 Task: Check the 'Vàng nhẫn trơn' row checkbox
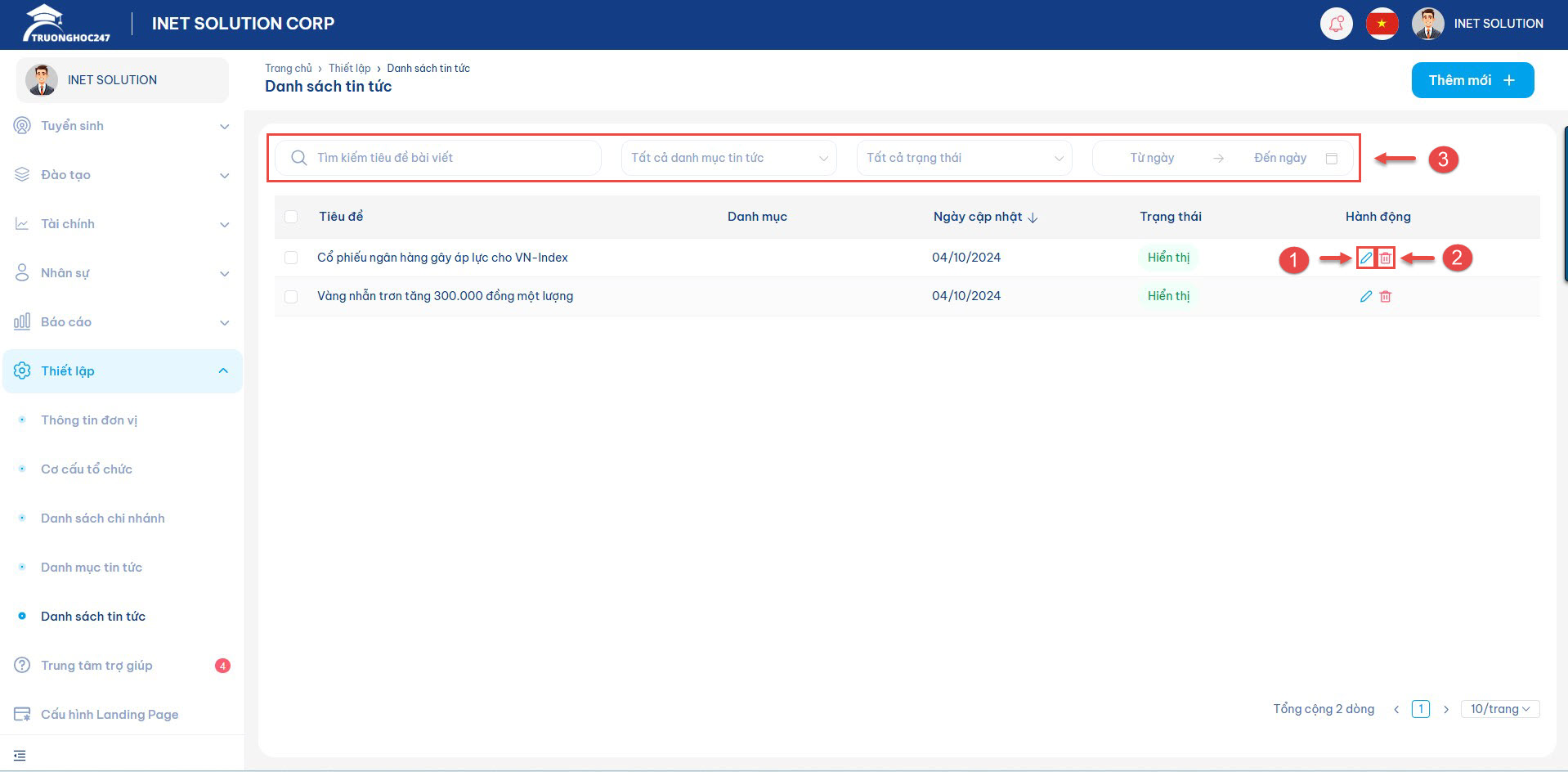[291, 296]
